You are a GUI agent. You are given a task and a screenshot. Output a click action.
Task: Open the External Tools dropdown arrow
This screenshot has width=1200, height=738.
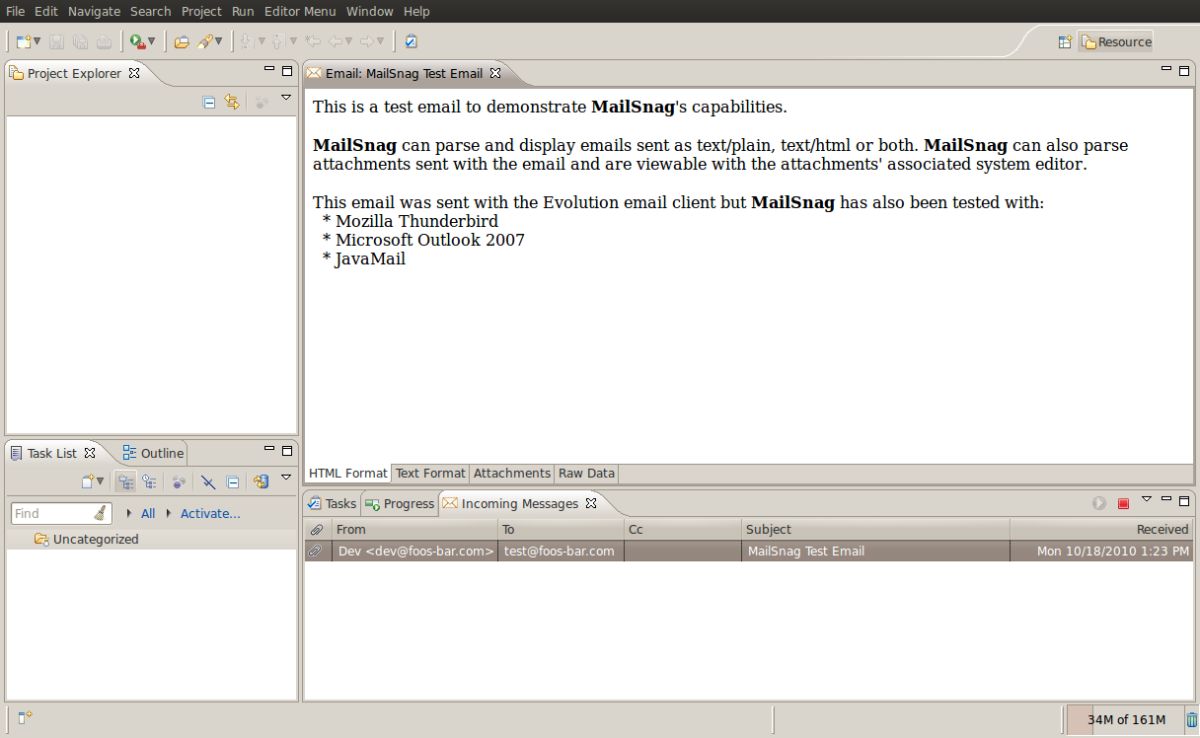click(151, 42)
